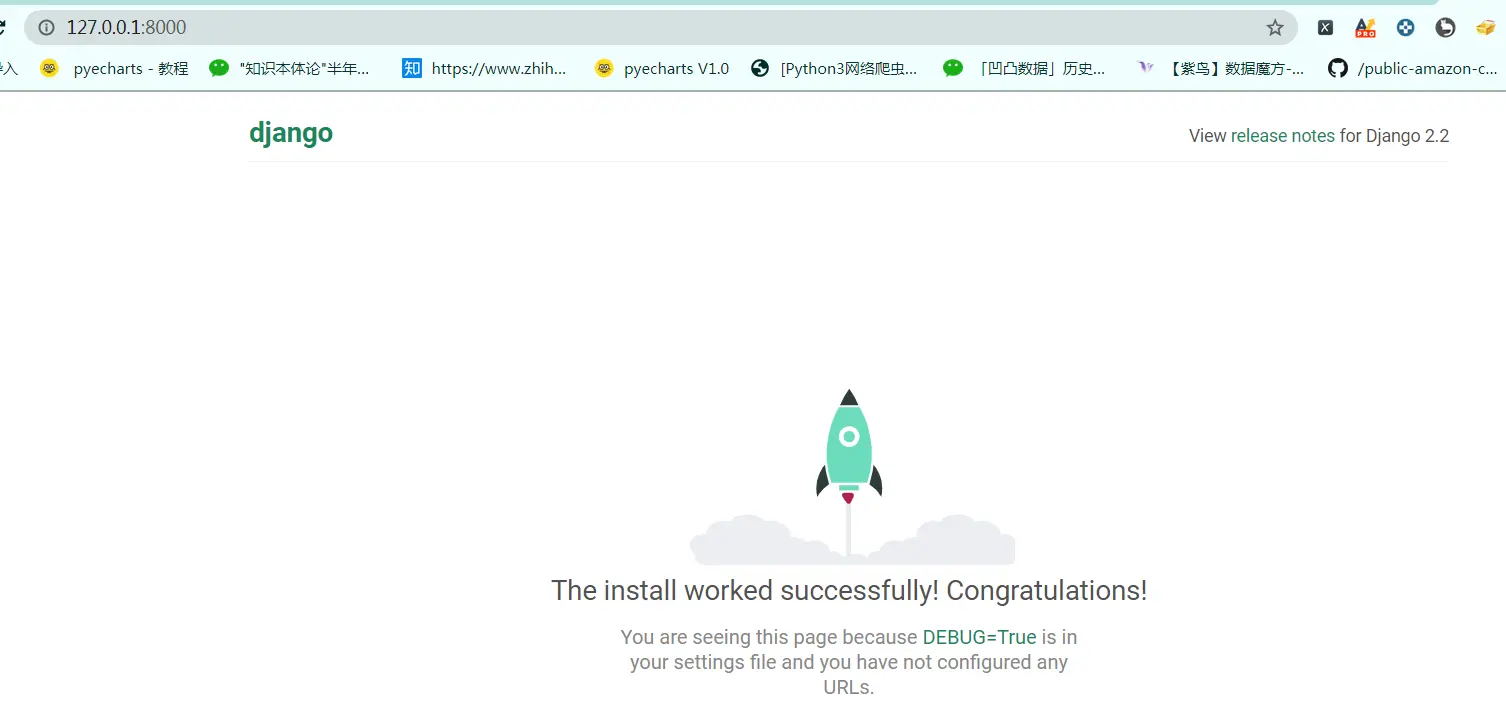Open the https://www.zhih... Zhihu bookmark
The height and width of the screenshot is (703, 1506).
click(484, 68)
